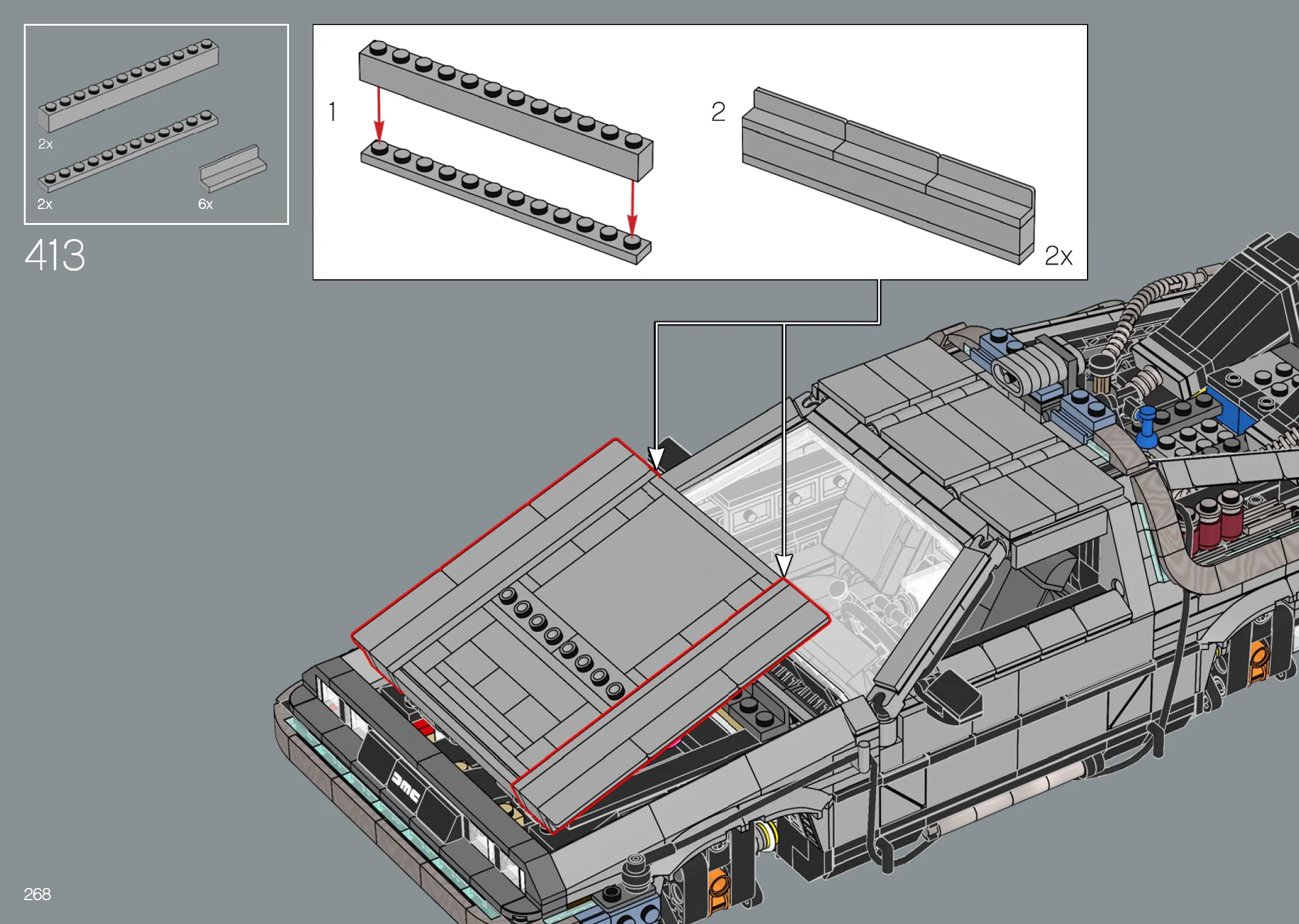Click the DMC logo on the bumper

pyautogui.click(x=406, y=787)
